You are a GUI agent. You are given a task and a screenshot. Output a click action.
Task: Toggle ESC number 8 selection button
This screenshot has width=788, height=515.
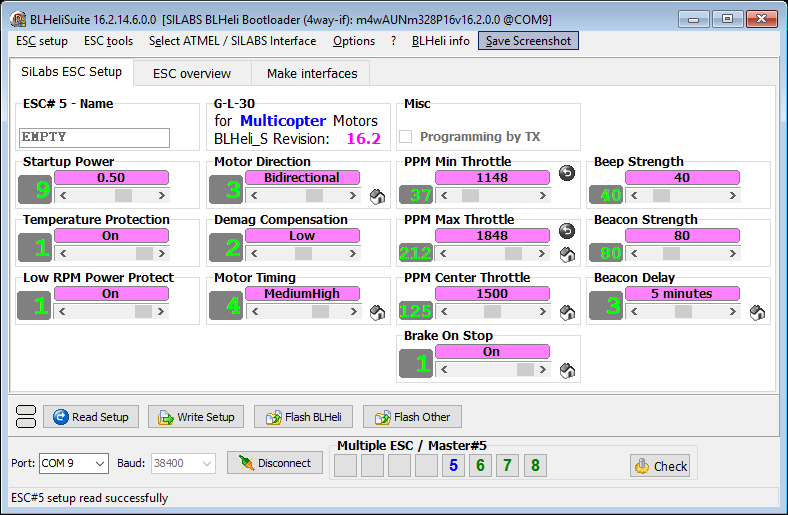[x=535, y=465]
